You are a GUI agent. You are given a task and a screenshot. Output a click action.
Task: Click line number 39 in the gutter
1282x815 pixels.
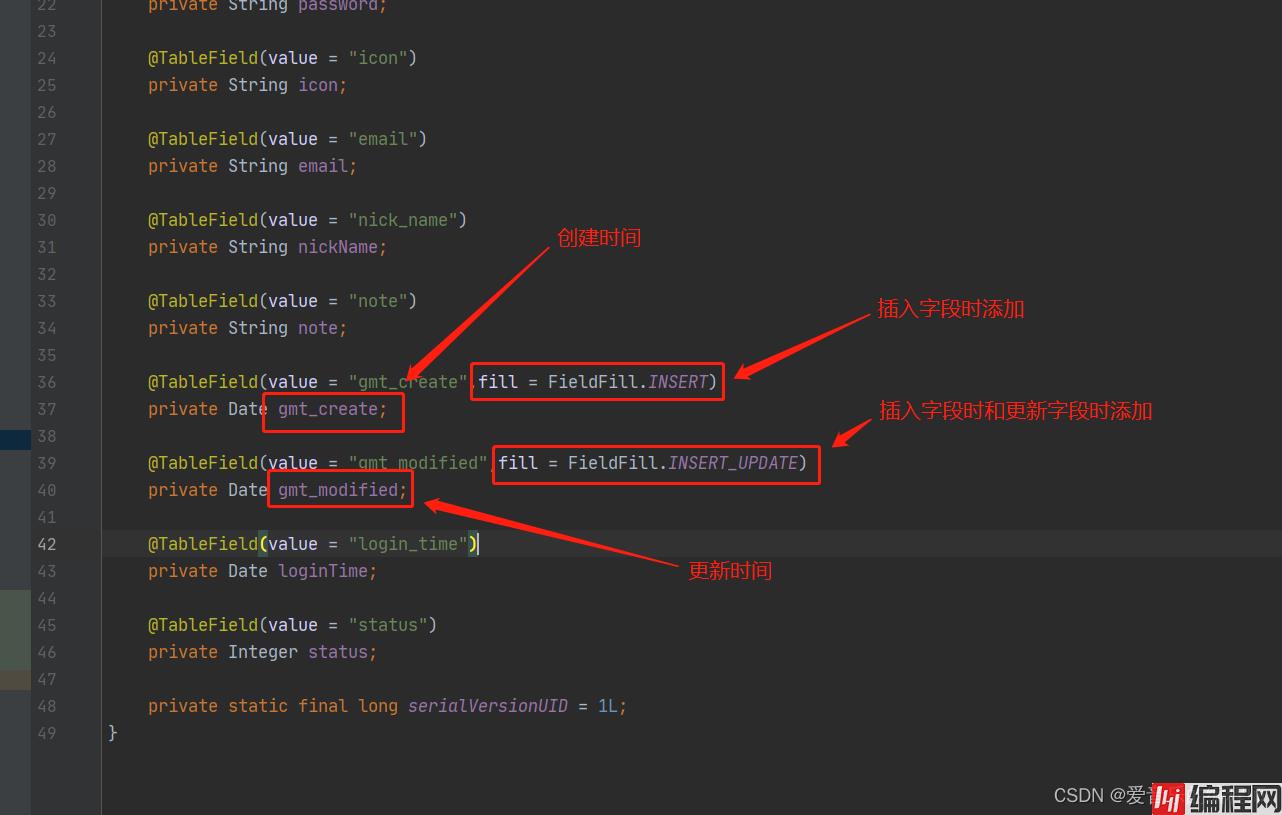click(x=47, y=463)
